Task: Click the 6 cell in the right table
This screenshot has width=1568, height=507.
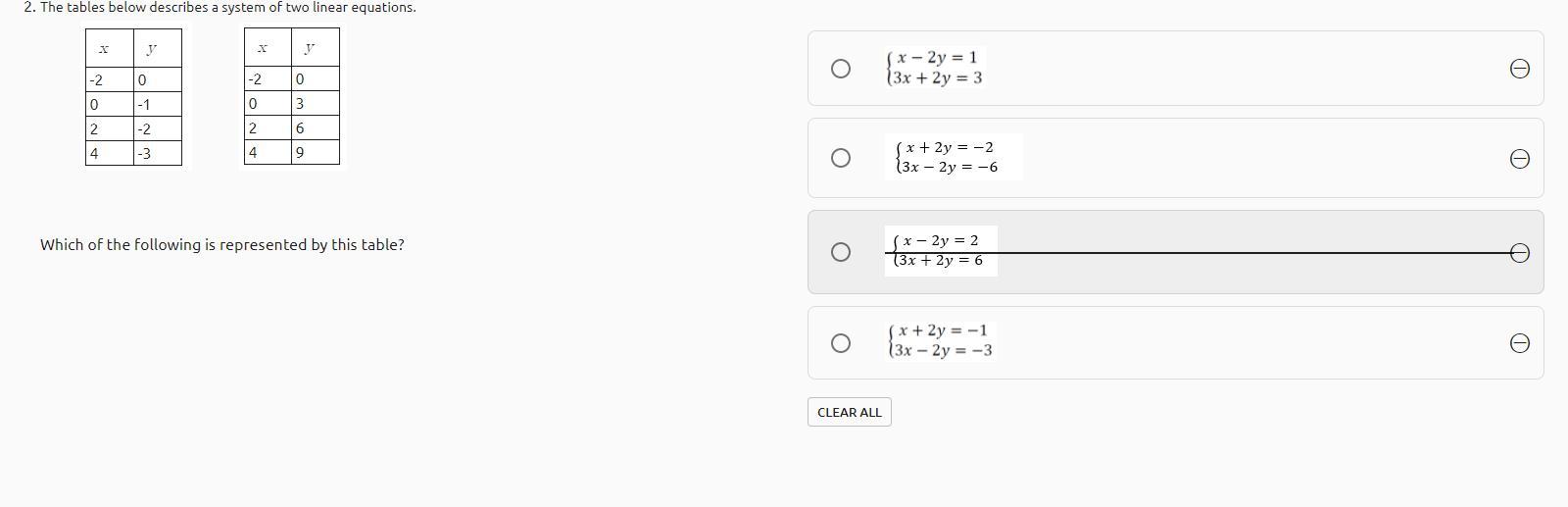Action: point(315,128)
